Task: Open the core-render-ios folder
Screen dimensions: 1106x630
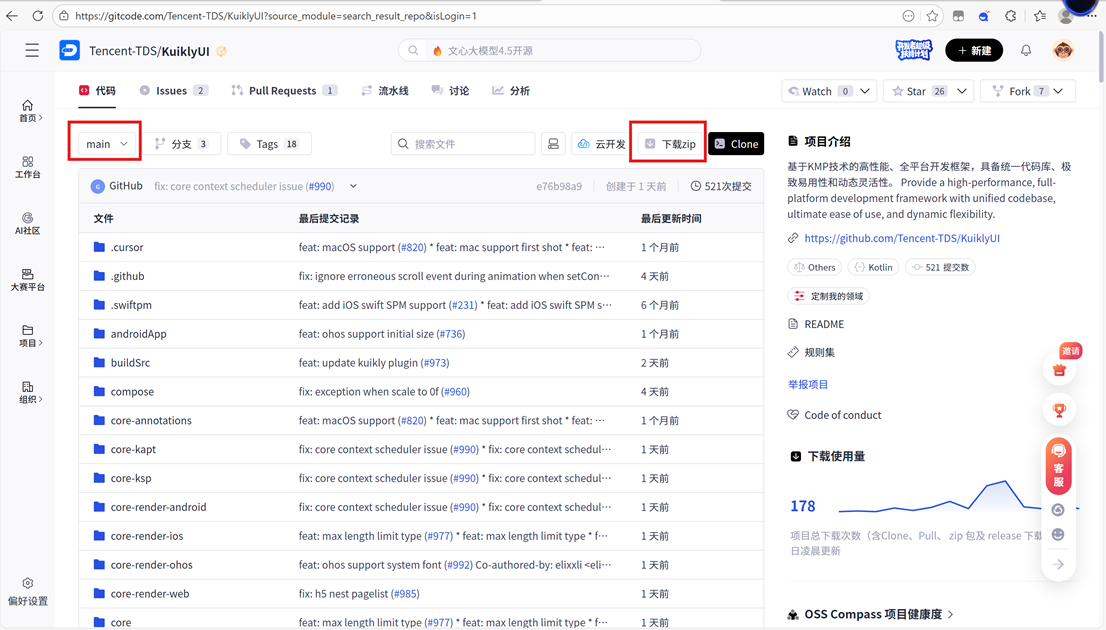Action: 147,536
